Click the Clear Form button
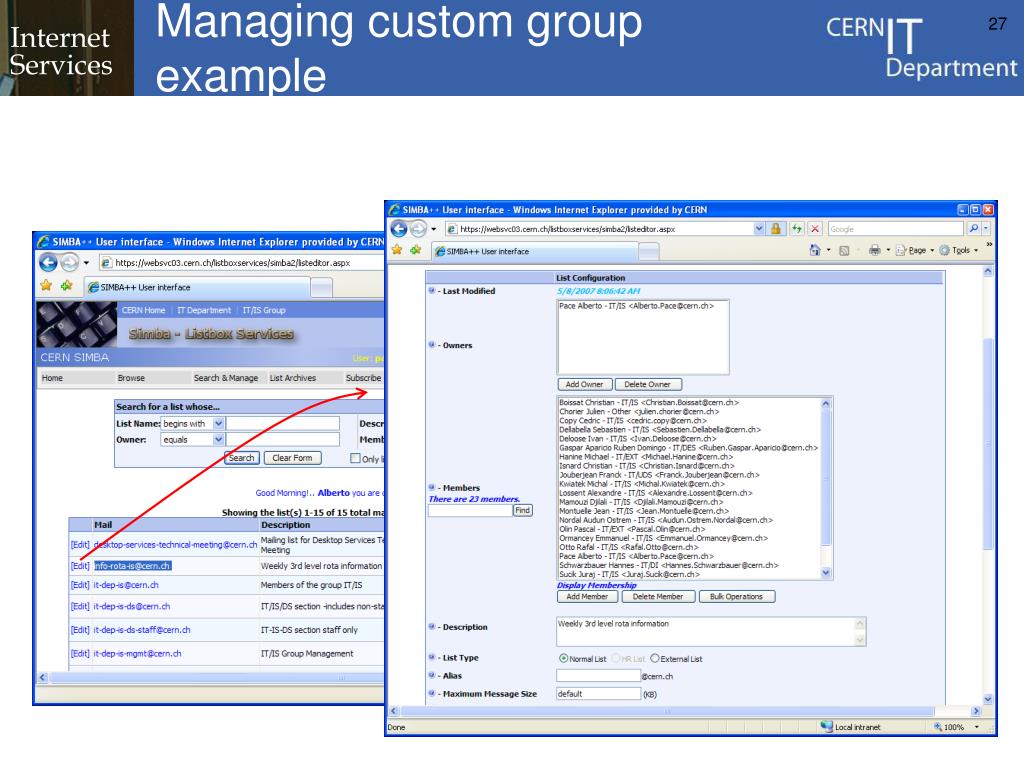The image size is (1024, 768). coord(293,458)
